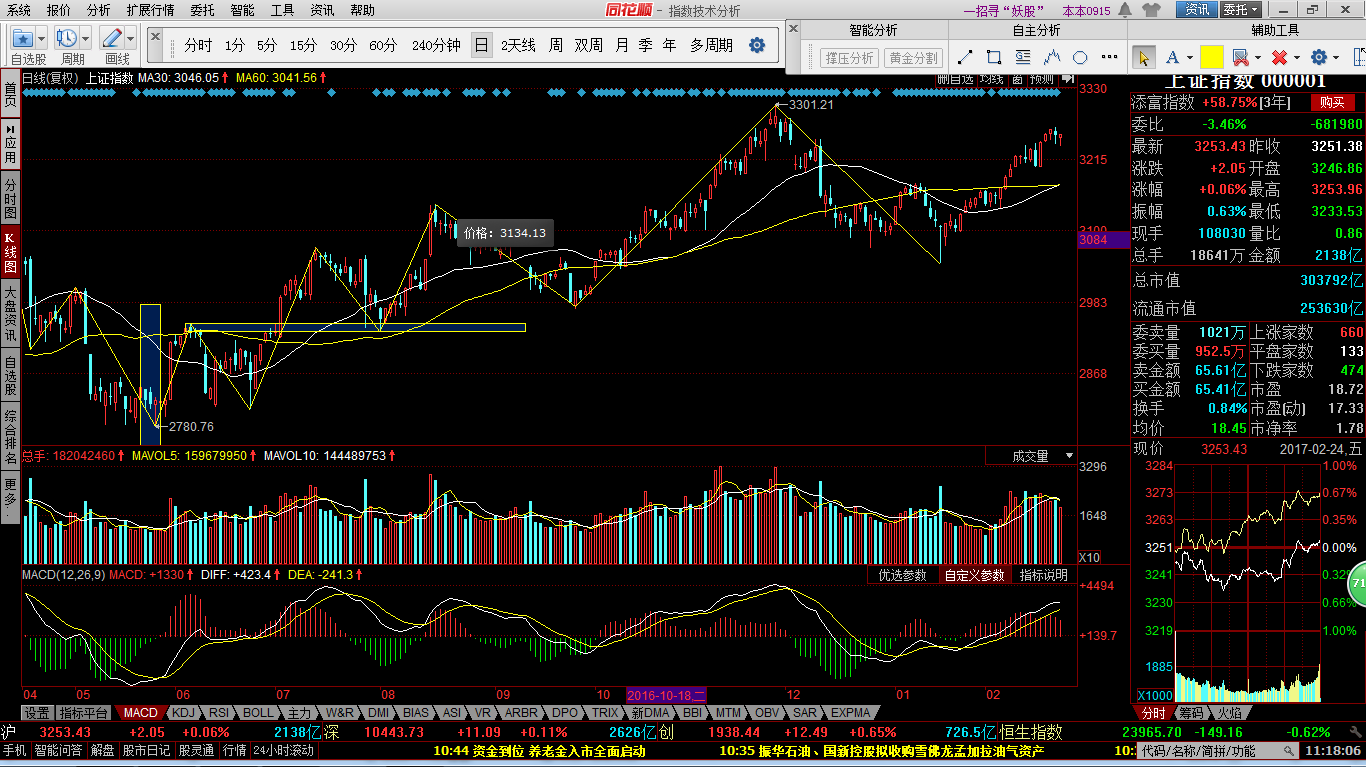Click the red 购买 button
1366x767 pixels.
point(1332,102)
